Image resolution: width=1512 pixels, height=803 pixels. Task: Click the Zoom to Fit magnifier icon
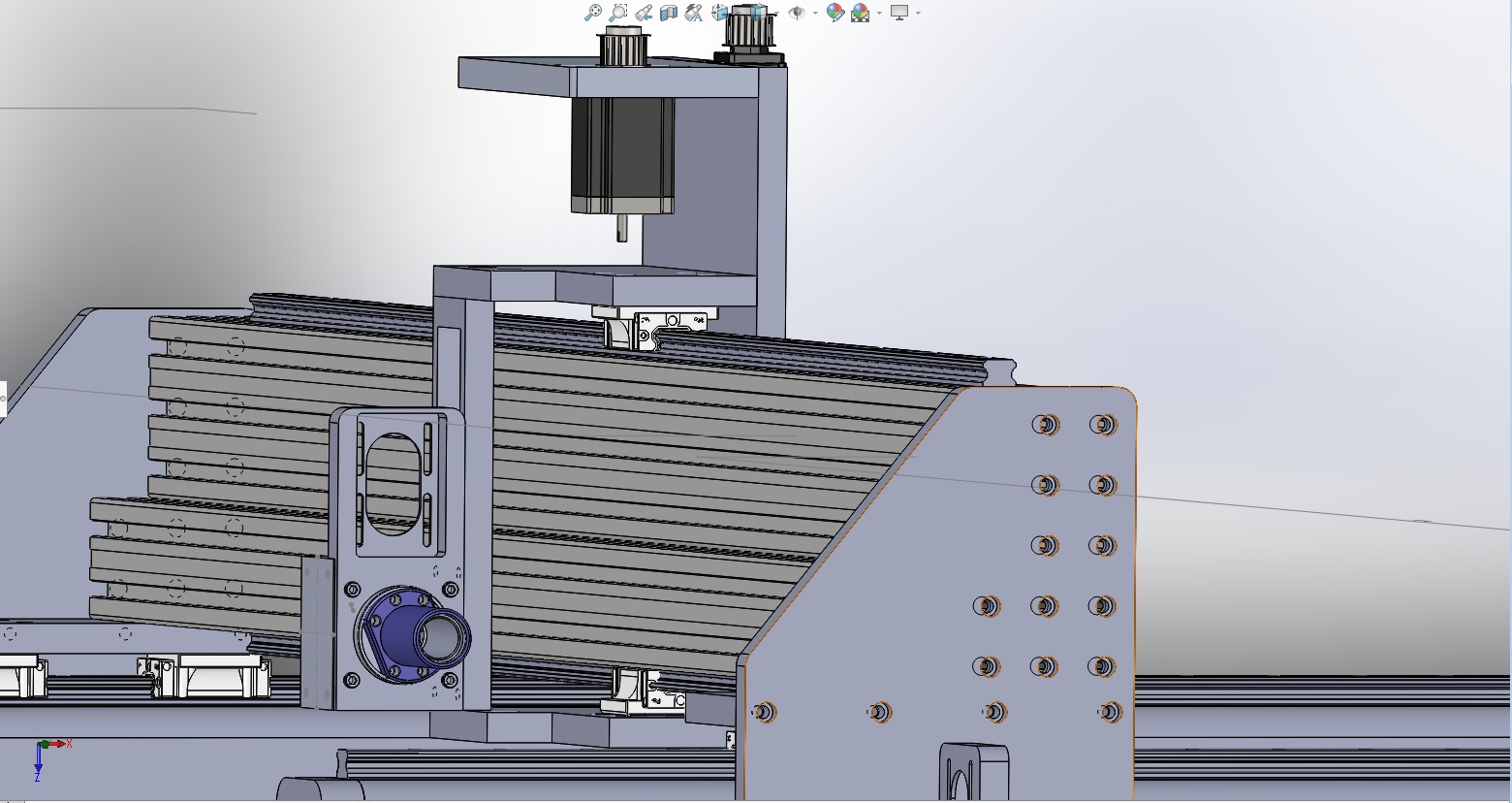pyautogui.click(x=592, y=13)
